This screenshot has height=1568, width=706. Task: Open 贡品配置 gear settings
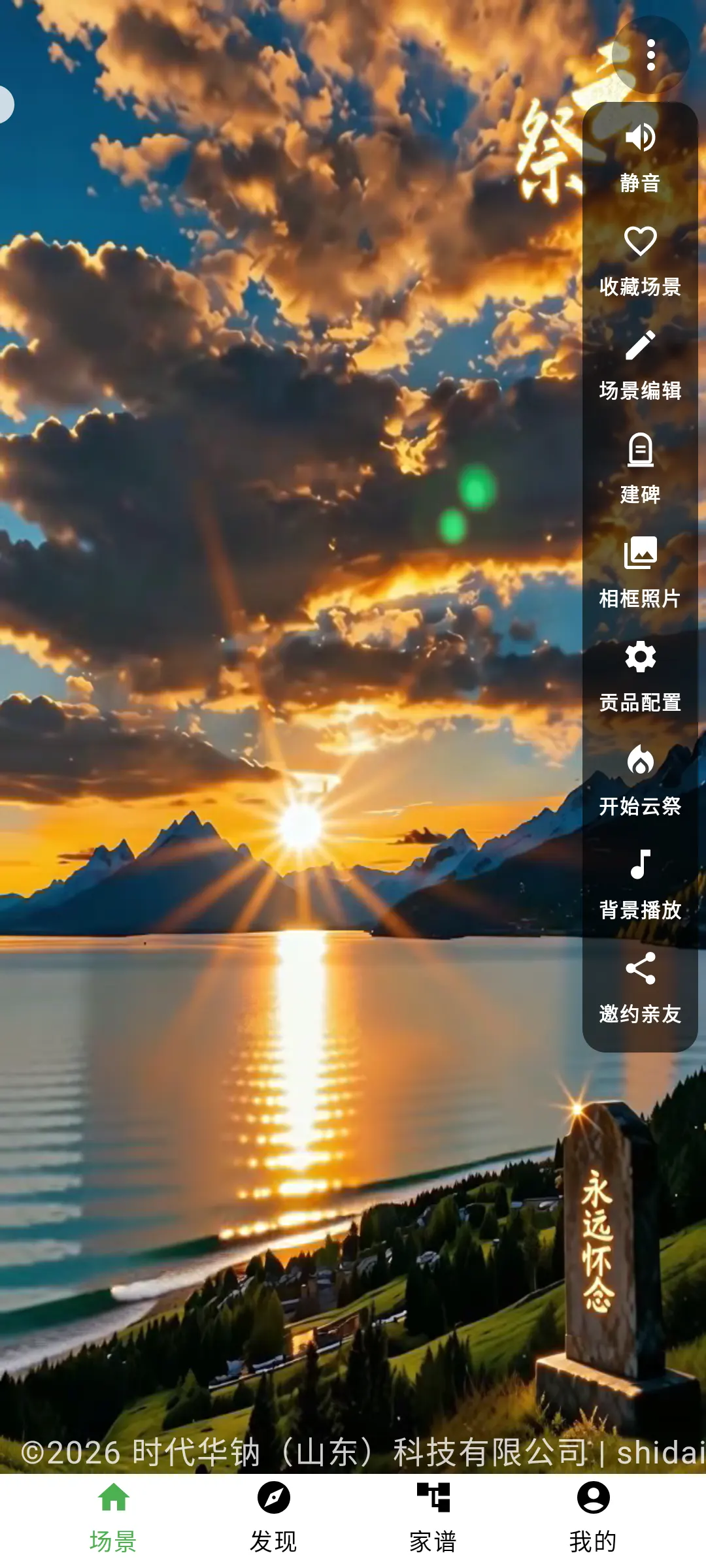[x=640, y=677]
